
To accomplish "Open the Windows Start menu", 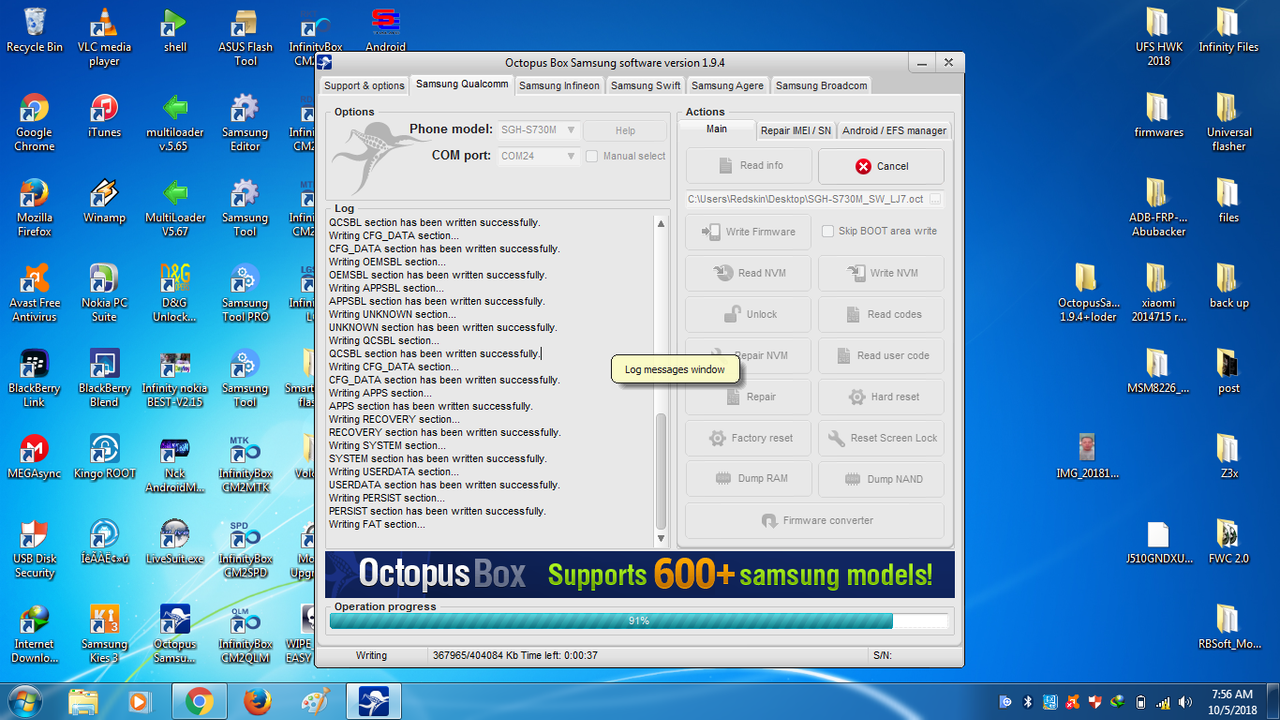I will pos(25,701).
